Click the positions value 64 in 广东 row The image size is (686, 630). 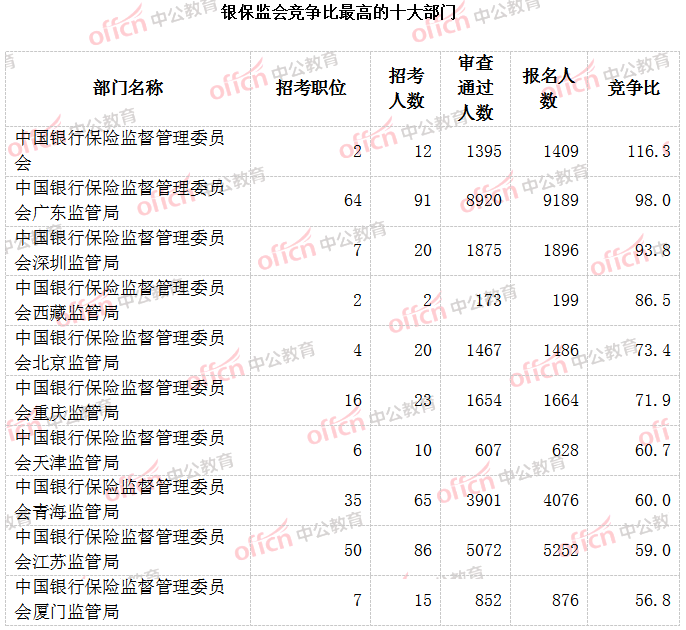pyautogui.click(x=353, y=200)
